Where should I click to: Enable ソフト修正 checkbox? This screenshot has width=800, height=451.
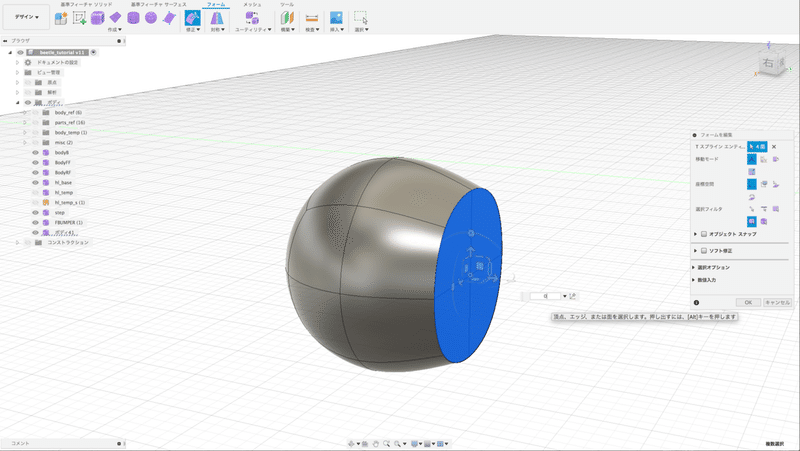[x=704, y=250]
